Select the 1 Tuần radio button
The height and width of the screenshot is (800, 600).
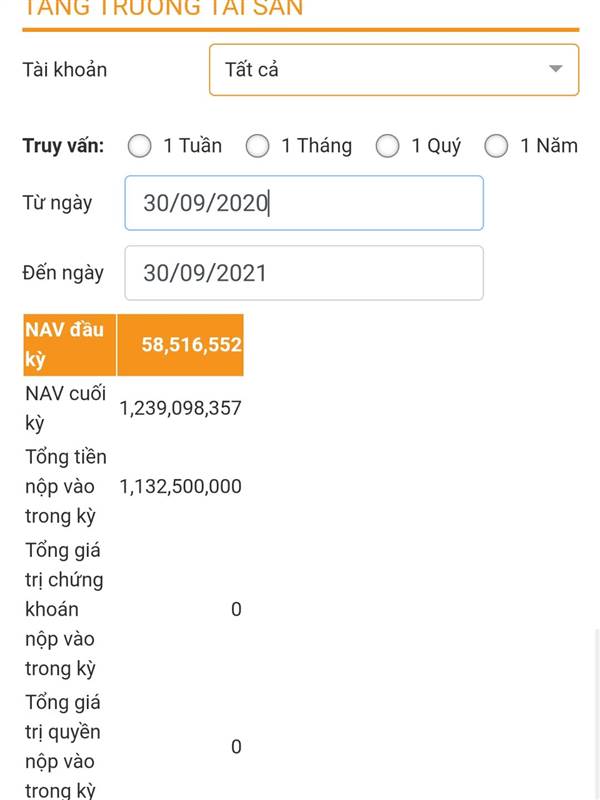click(x=140, y=146)
